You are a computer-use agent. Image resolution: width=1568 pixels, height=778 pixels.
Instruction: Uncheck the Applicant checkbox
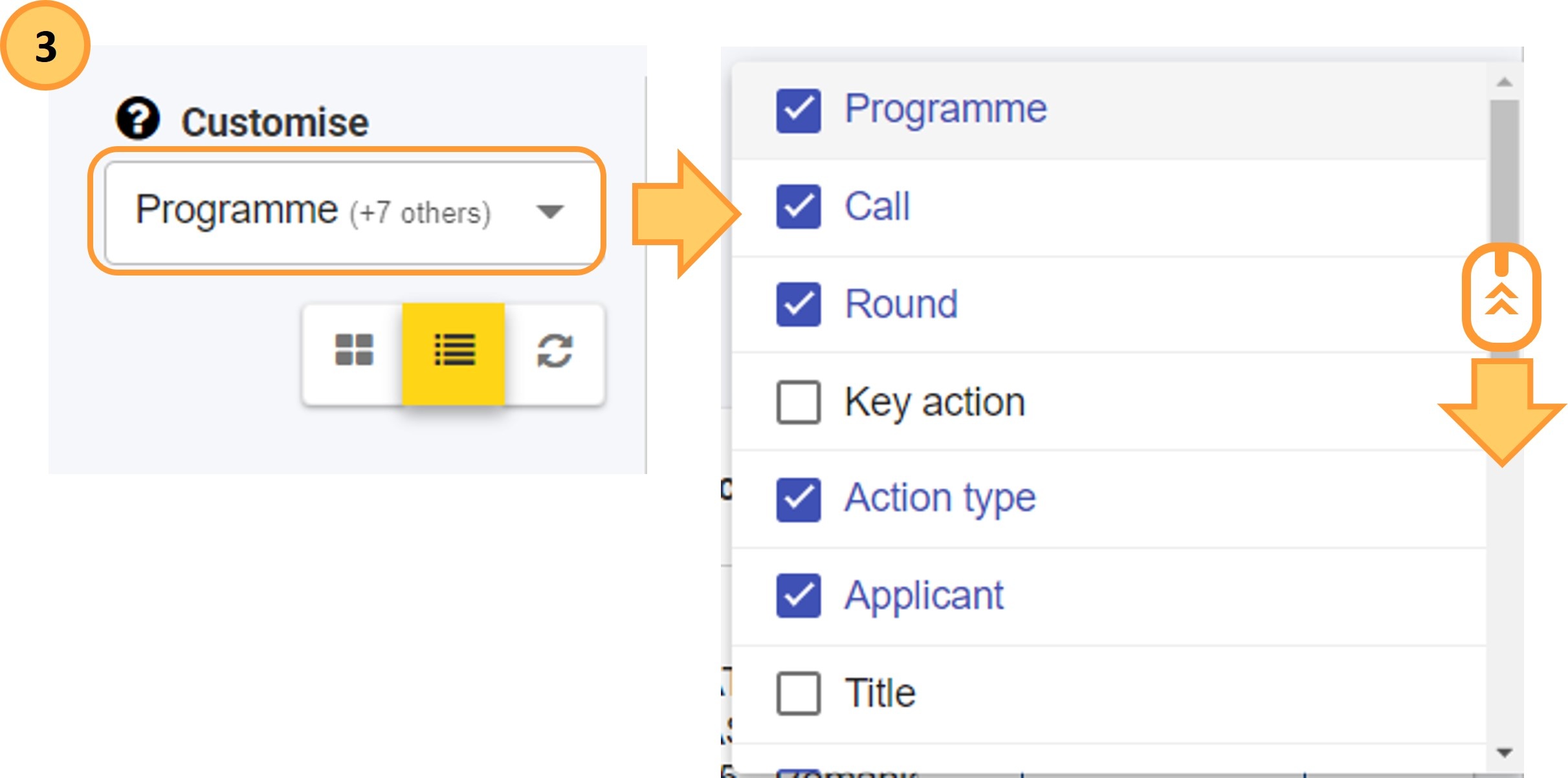tap(799, 596)
